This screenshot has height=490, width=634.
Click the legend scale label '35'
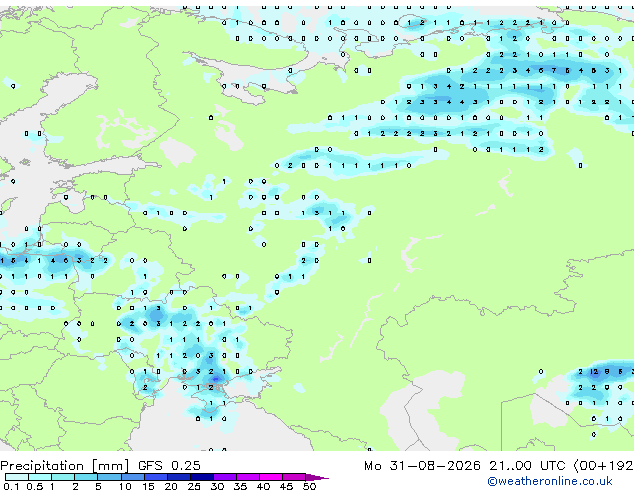click(240, 486)
